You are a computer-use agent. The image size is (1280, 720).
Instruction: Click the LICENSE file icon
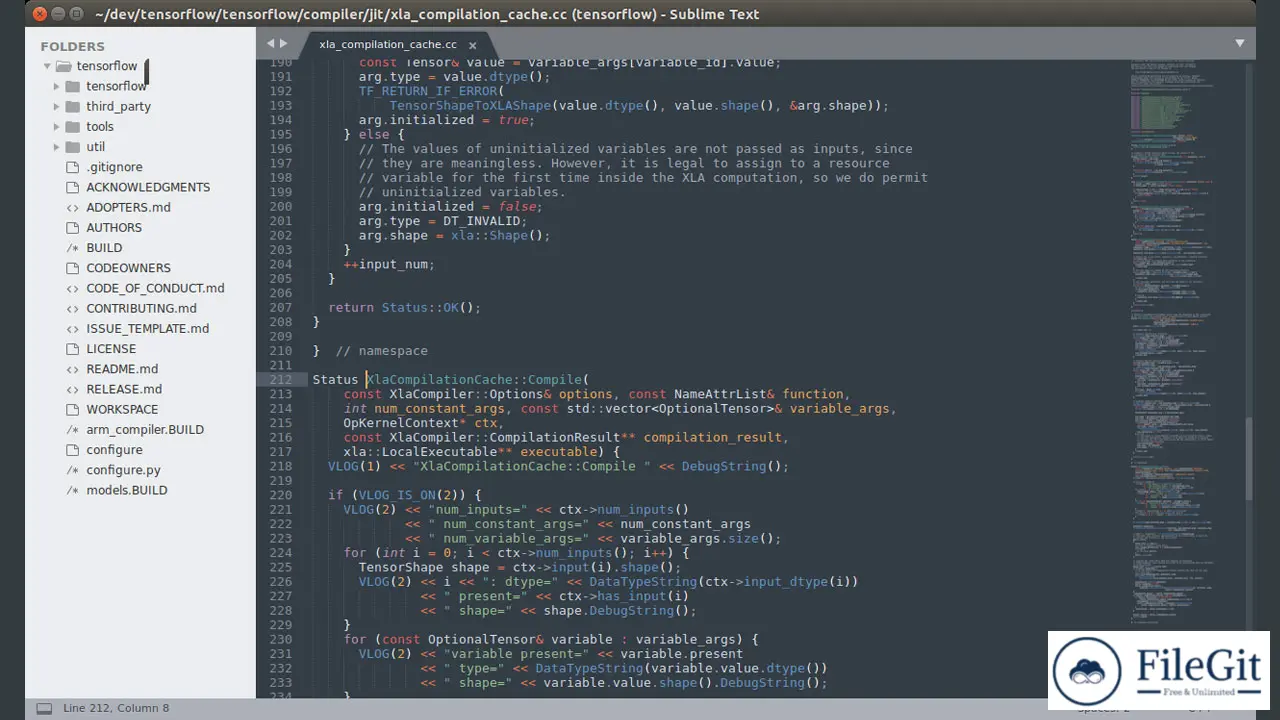point(72,349)
